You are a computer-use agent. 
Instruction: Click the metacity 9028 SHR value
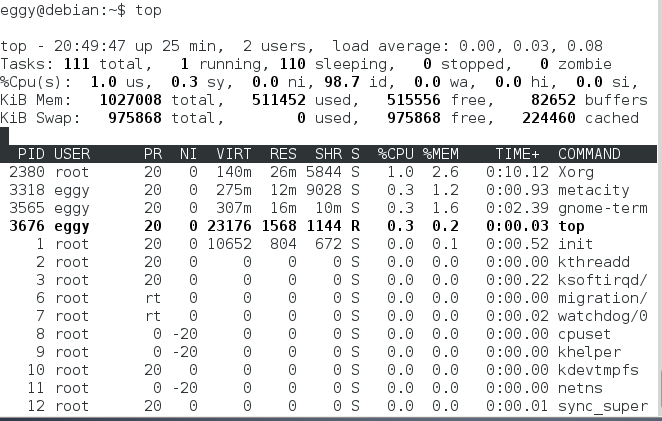click(324, 190)
